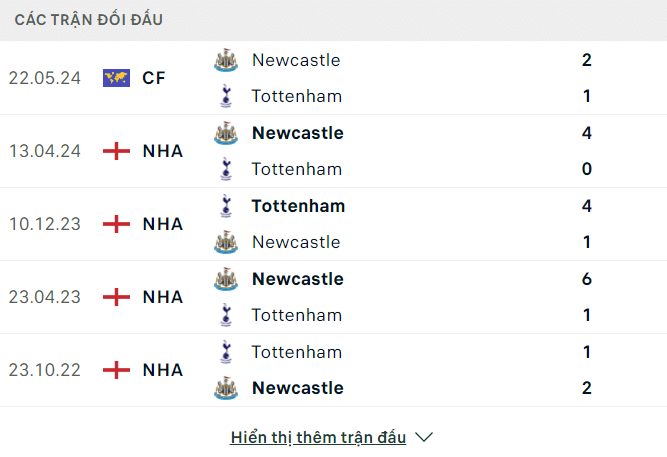Click England flag for 13.04.24 match
The image size is (667, 457).
116,151
